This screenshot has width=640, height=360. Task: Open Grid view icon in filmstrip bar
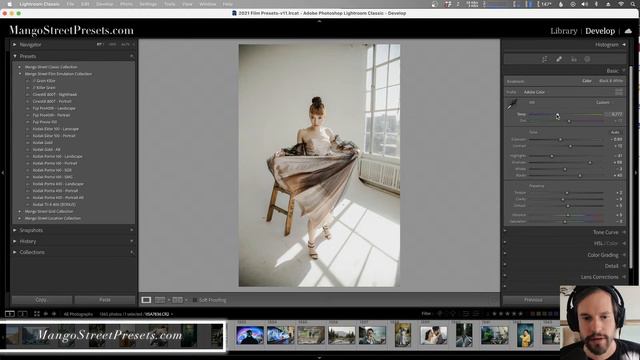click(x=37, y=314)
